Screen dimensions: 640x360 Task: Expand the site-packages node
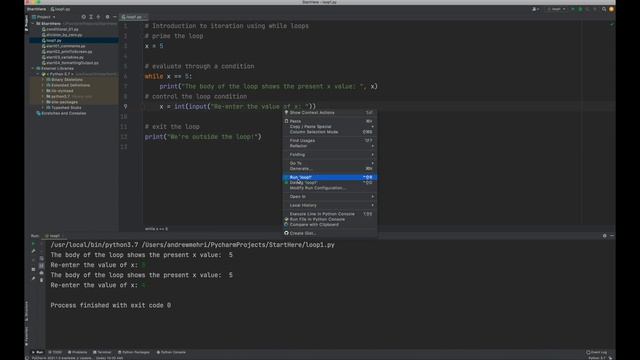[x=43, y=102]
